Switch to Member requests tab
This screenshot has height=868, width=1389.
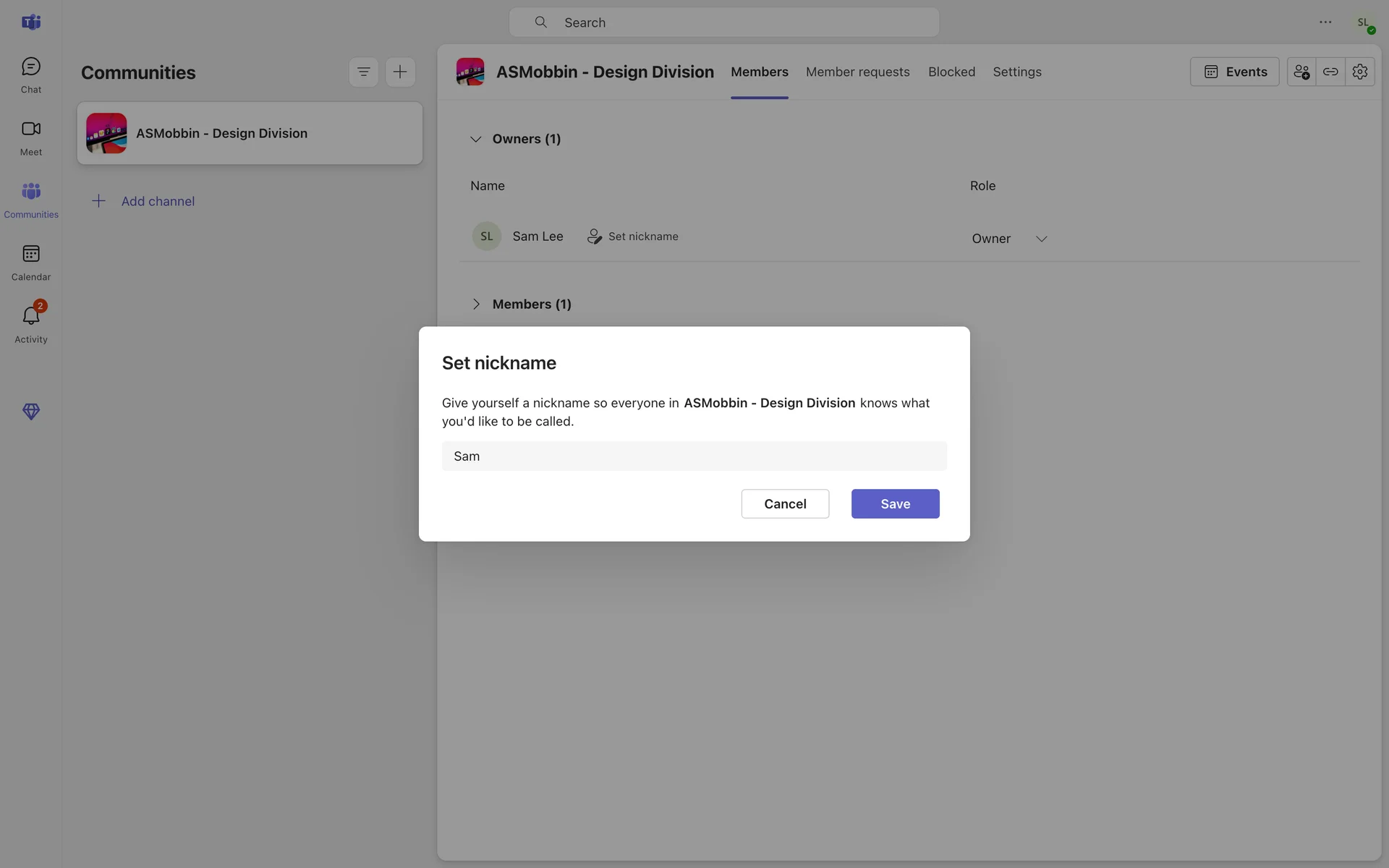(x=857, y=72)
